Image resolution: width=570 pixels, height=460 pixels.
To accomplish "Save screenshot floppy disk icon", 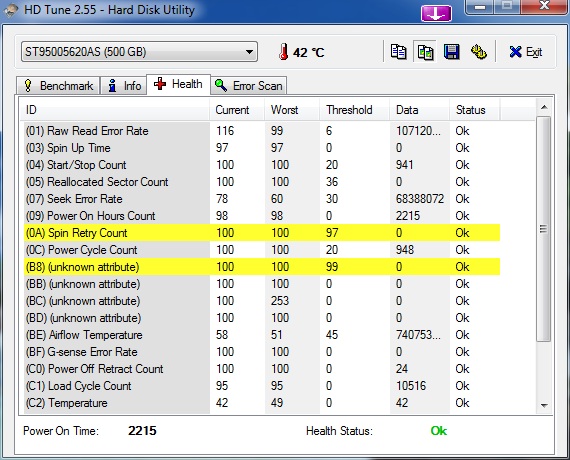I will click(452, 52).
